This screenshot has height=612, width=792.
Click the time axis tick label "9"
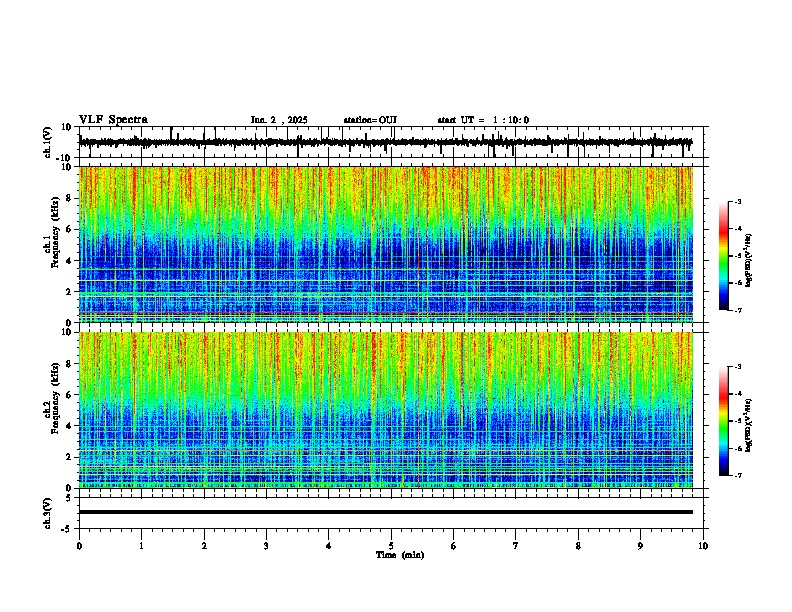click(640, 546)
